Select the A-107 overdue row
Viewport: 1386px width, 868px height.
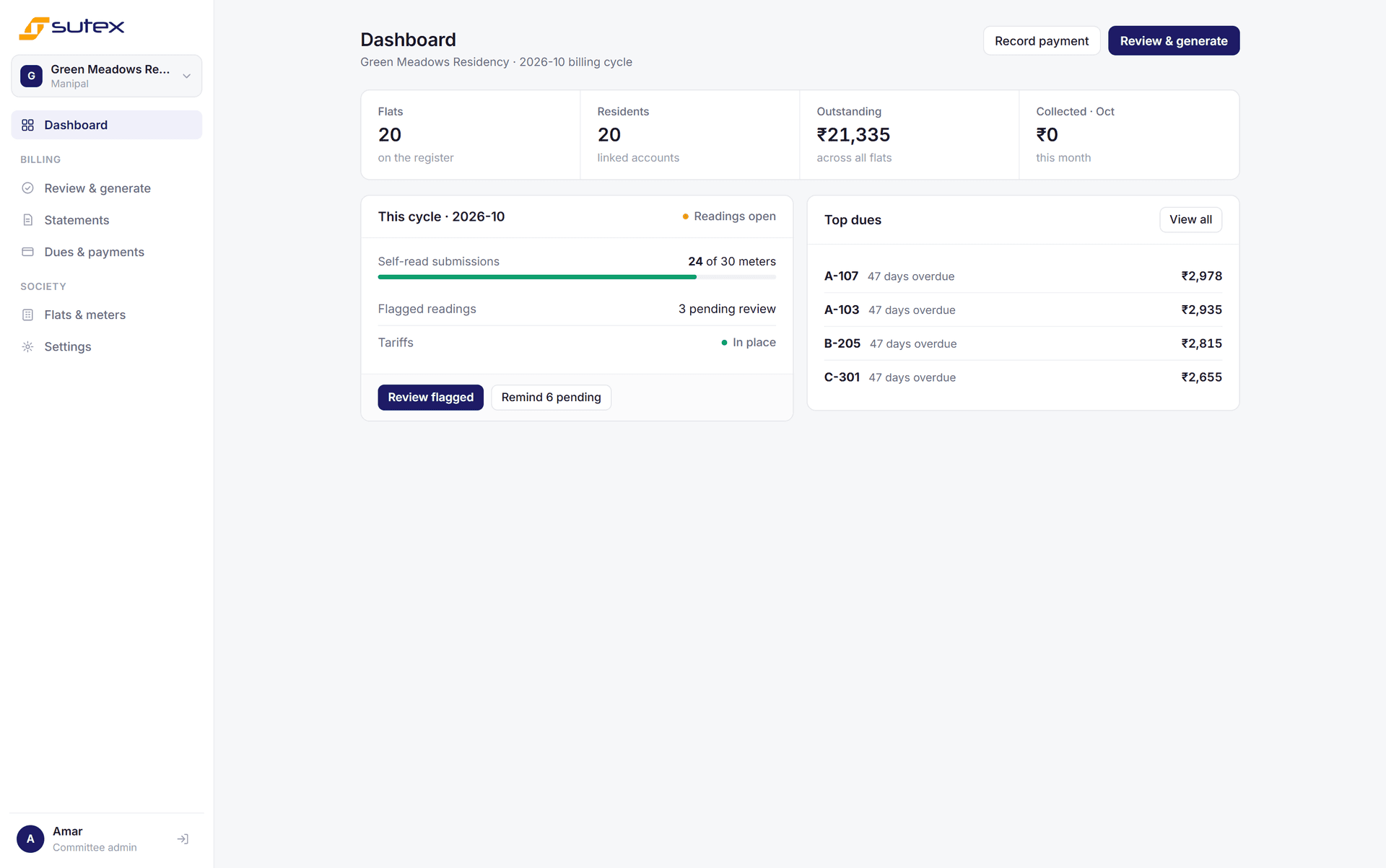tap(1023, 276)
